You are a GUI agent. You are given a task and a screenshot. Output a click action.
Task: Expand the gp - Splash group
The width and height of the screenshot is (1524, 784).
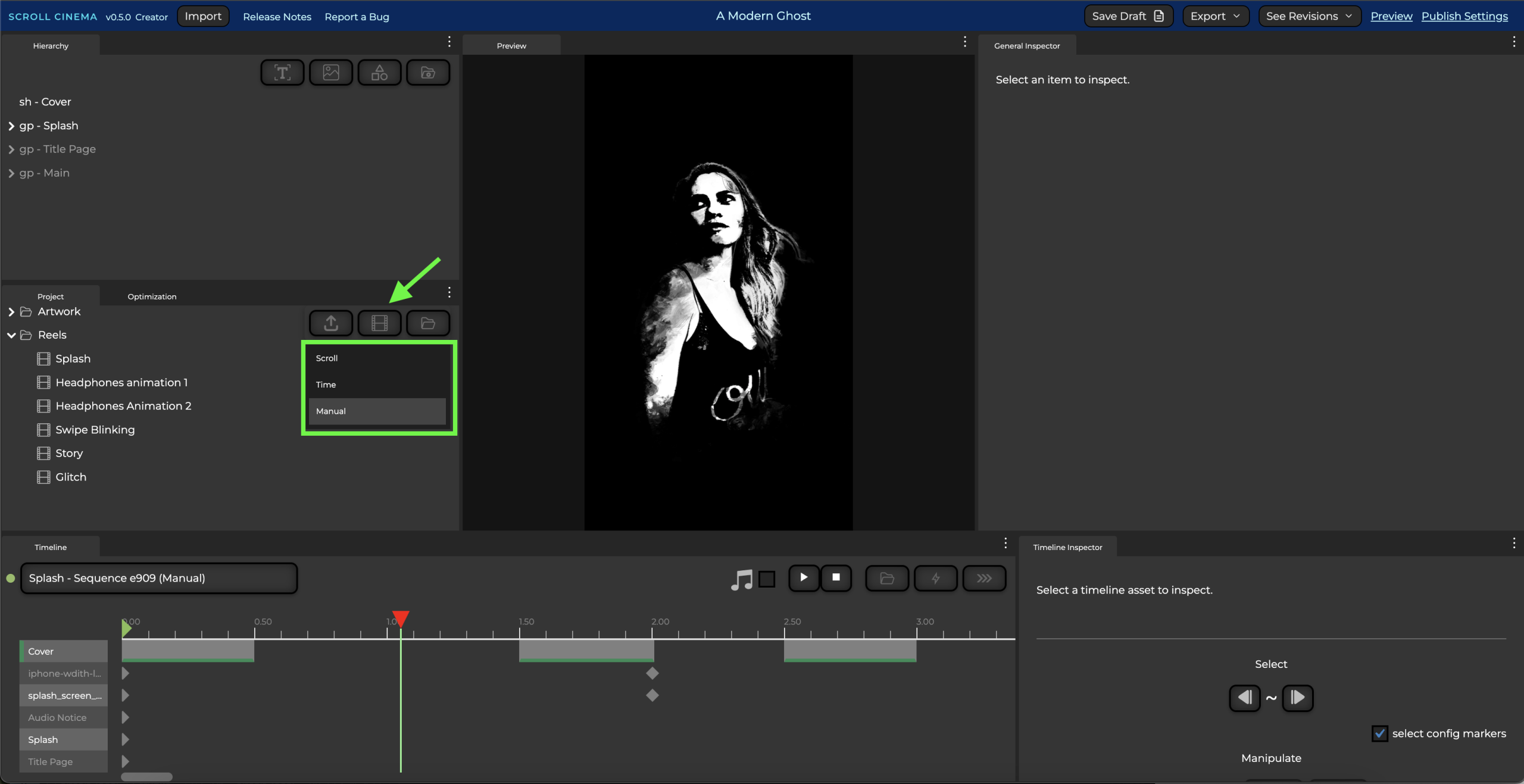11,126
